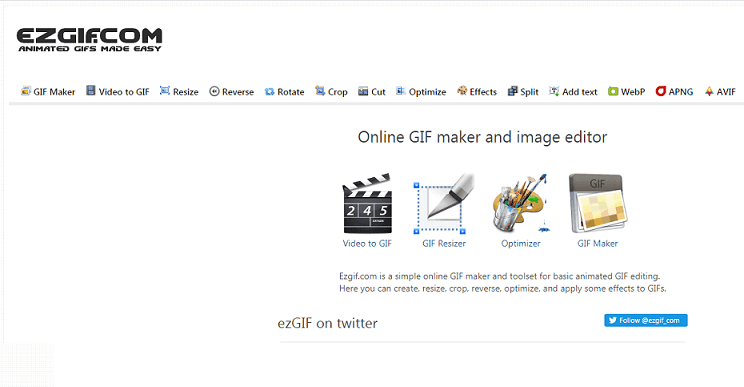This screenshot has height=387, width=744.
Task: Follow the GIF Resizer text link
Action: pyautogui.click(x=444, y=244)
